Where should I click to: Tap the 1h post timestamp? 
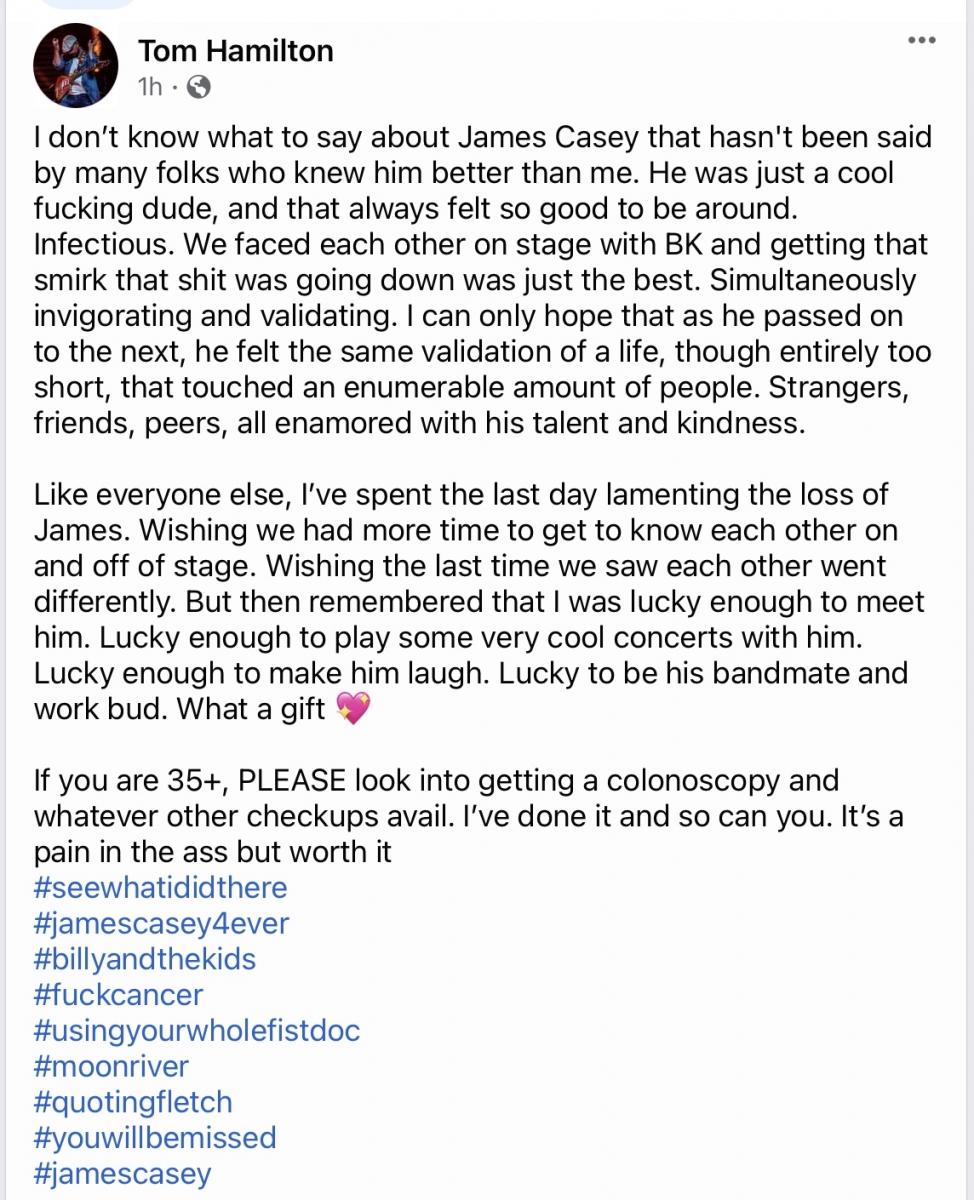coord(150,87)
